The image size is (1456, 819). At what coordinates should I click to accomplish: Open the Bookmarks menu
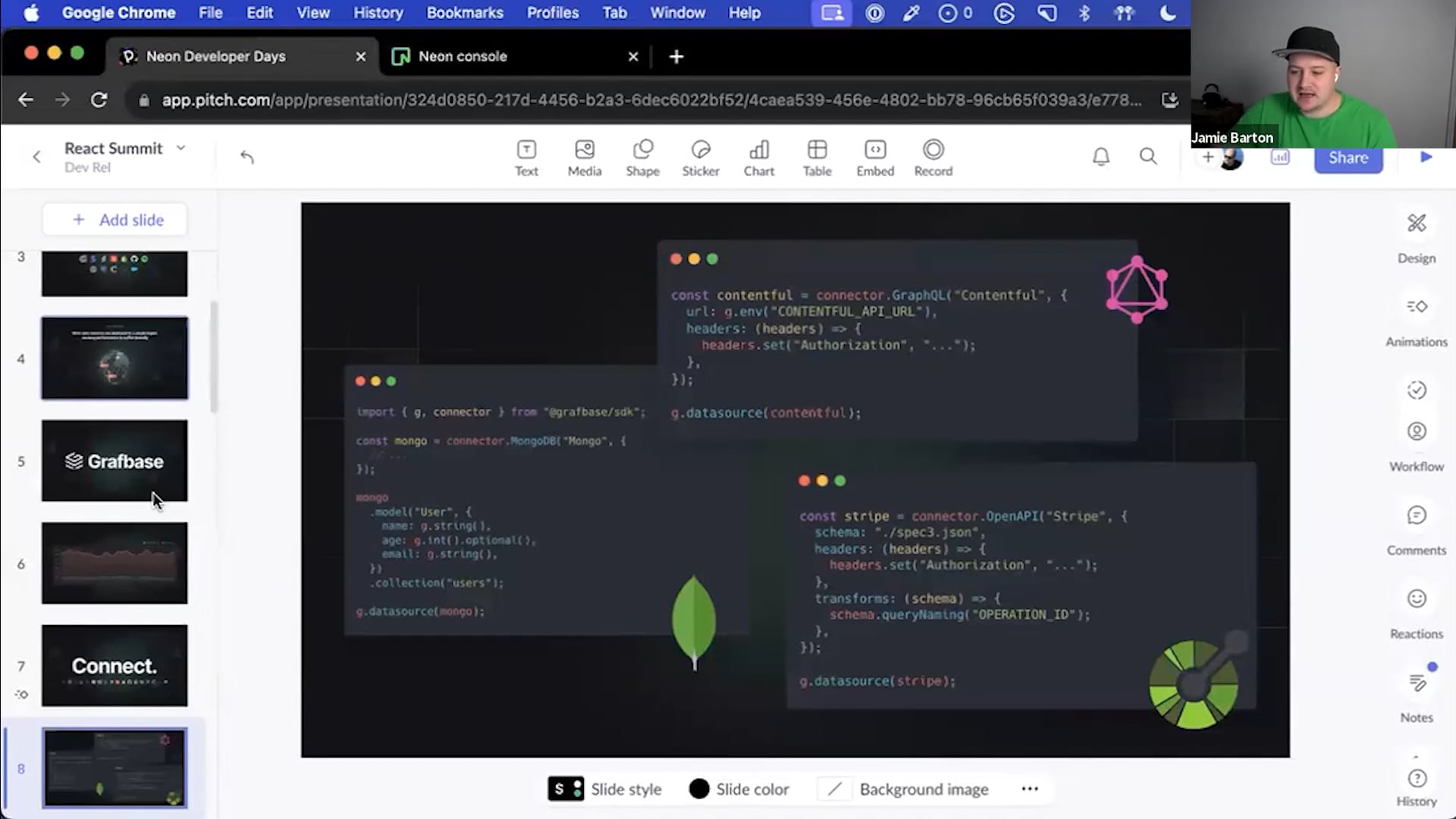[x=464, y=13]
